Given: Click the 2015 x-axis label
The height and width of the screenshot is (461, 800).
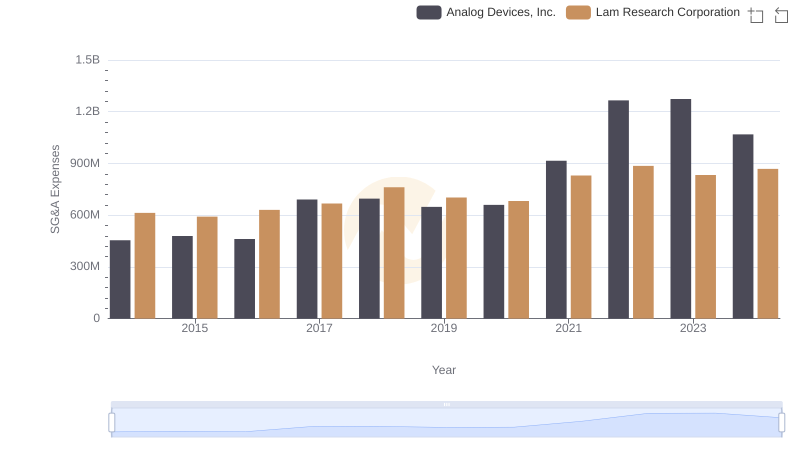Looking at the screenshot, I should [x=194, y=328].
